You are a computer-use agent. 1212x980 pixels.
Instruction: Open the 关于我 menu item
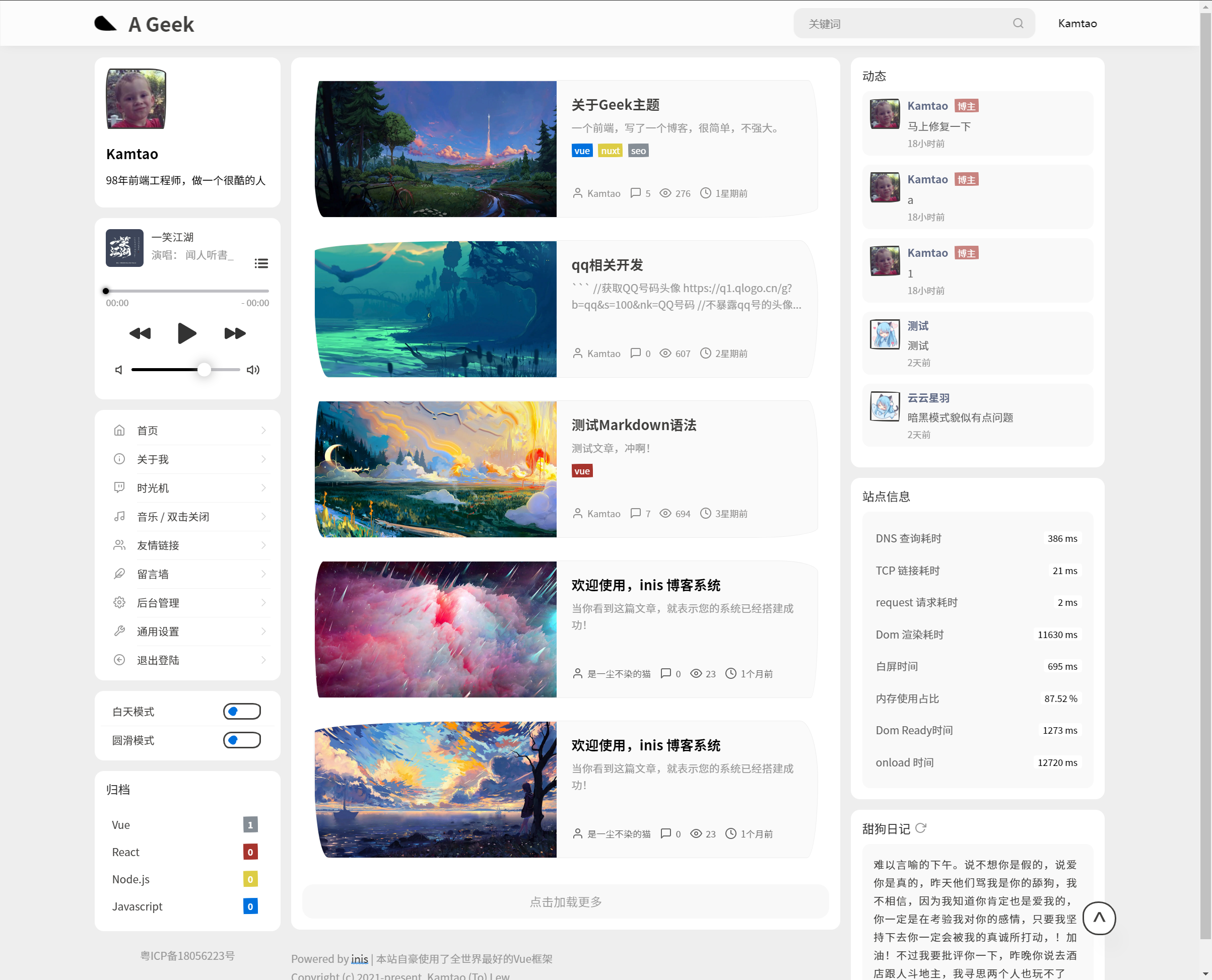click(x=187, y=459)
